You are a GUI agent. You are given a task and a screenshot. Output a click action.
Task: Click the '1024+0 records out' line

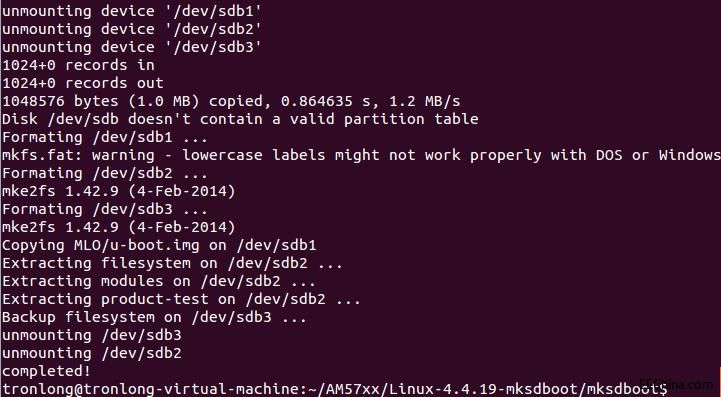pos(83,83)
